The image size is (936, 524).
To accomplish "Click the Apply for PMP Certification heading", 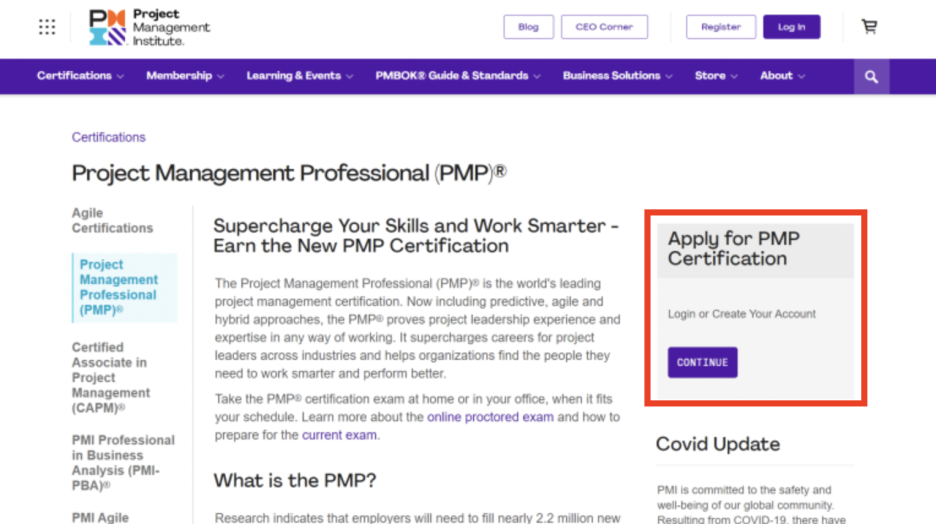I will 733,248.
